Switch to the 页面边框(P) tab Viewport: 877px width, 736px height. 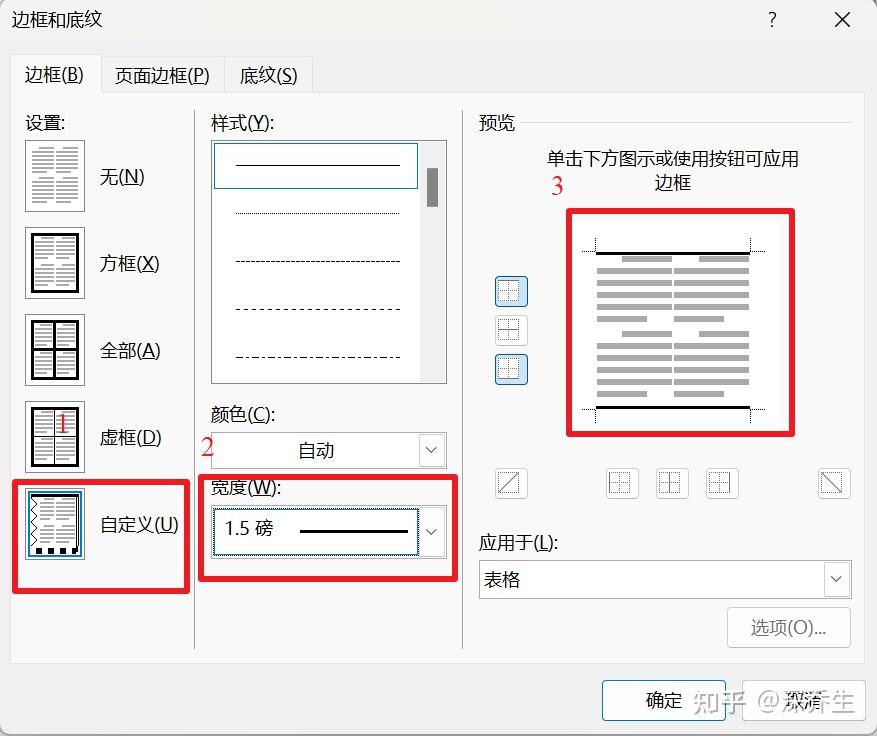coord(162,75)
